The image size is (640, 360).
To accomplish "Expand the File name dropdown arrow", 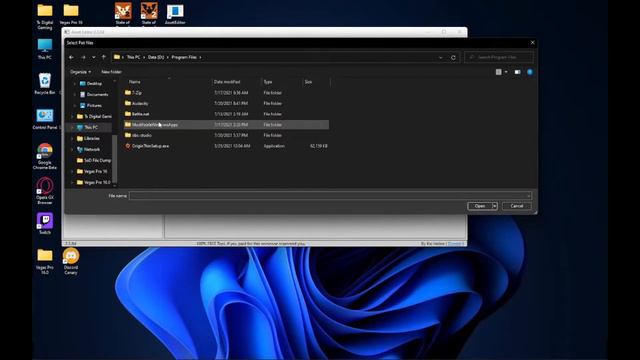I will pyautogui.click(x=529, y=196).
